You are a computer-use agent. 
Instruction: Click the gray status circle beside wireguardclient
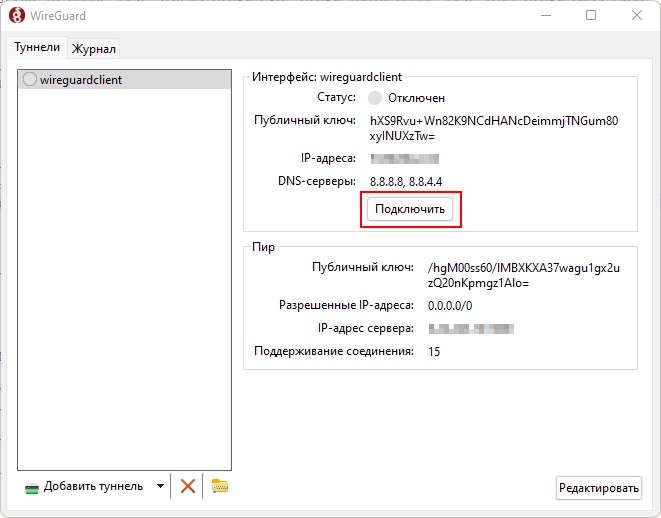coord(30,79)
